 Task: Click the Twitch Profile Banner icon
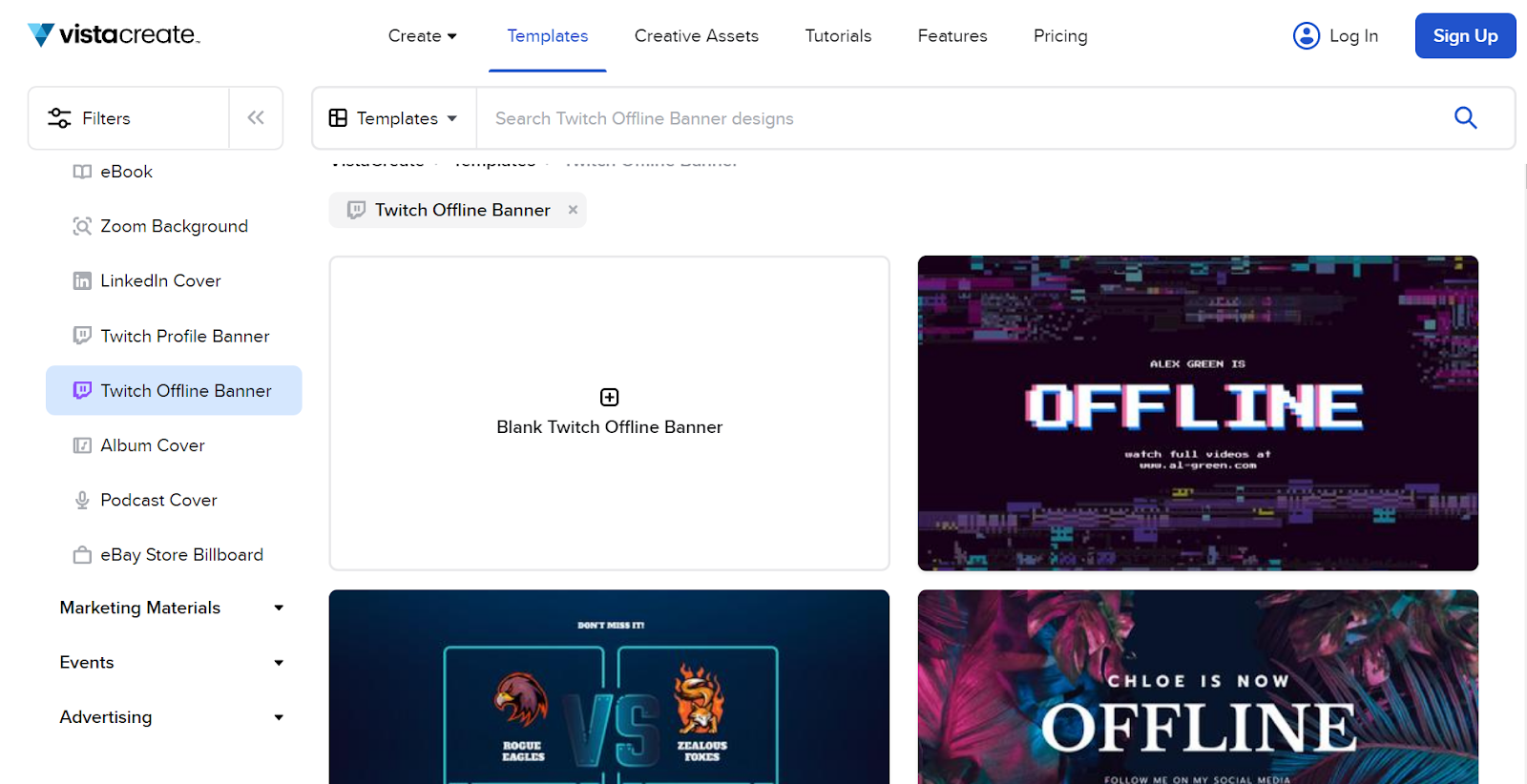tap(82, 336)
